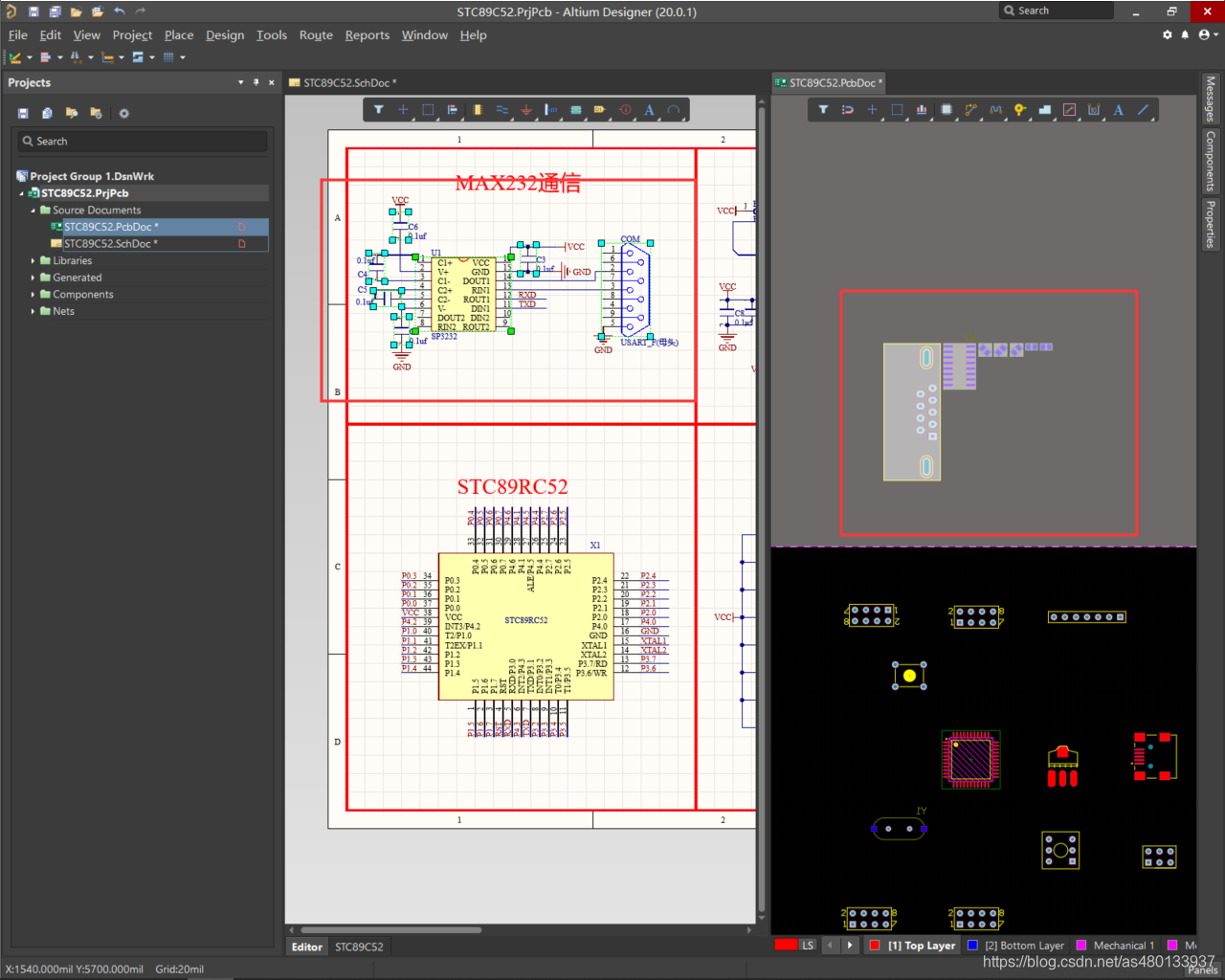Click Open project folder icon in title bar
The height and width of the screenshot is (980, 1225).
click(x=98, y=11)
